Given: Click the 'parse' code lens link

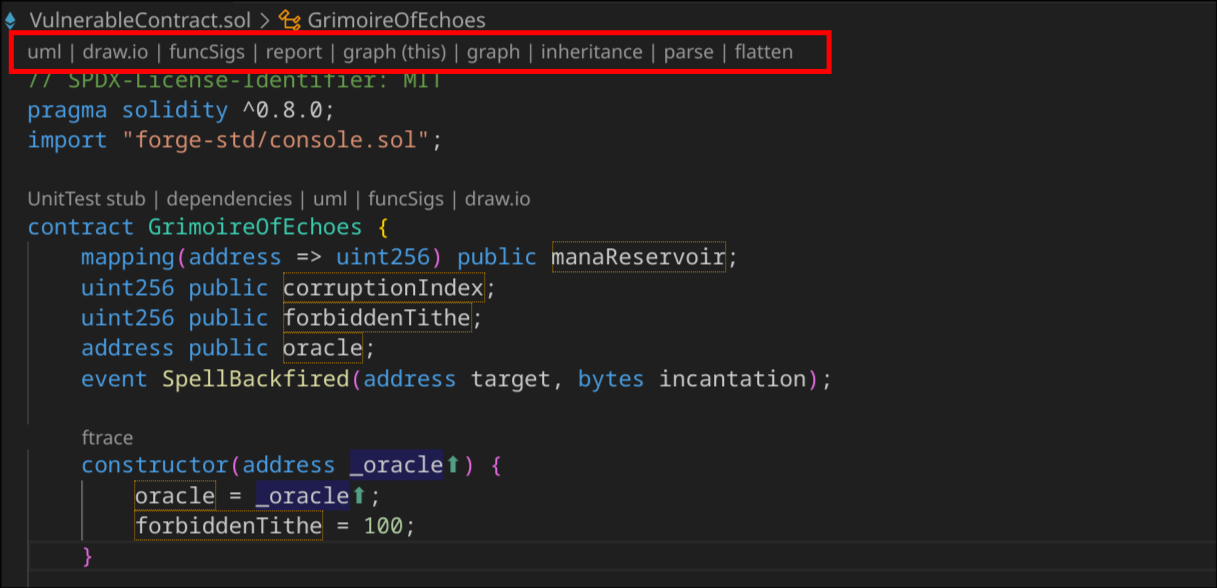Looking at the screenshot, I should [688, 52].
